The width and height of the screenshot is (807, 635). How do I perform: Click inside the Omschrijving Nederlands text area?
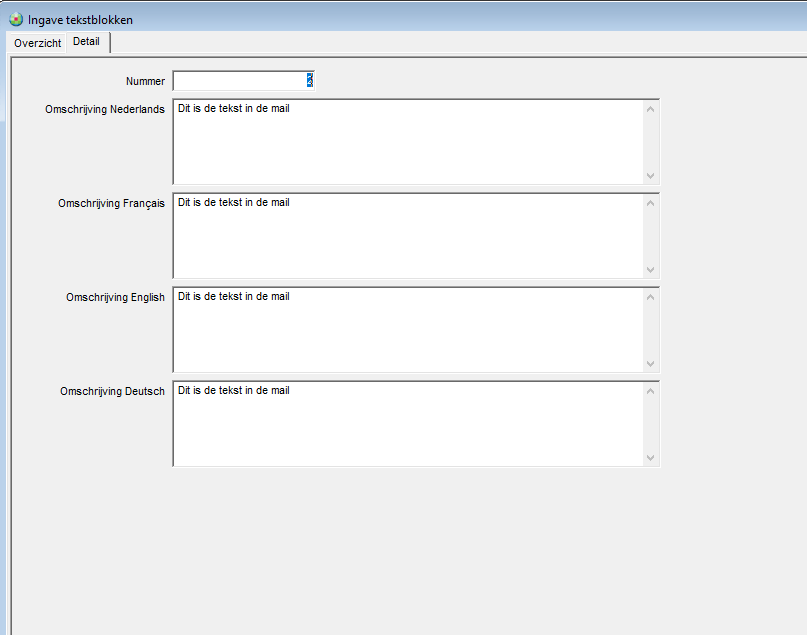[x=406, y=141]
